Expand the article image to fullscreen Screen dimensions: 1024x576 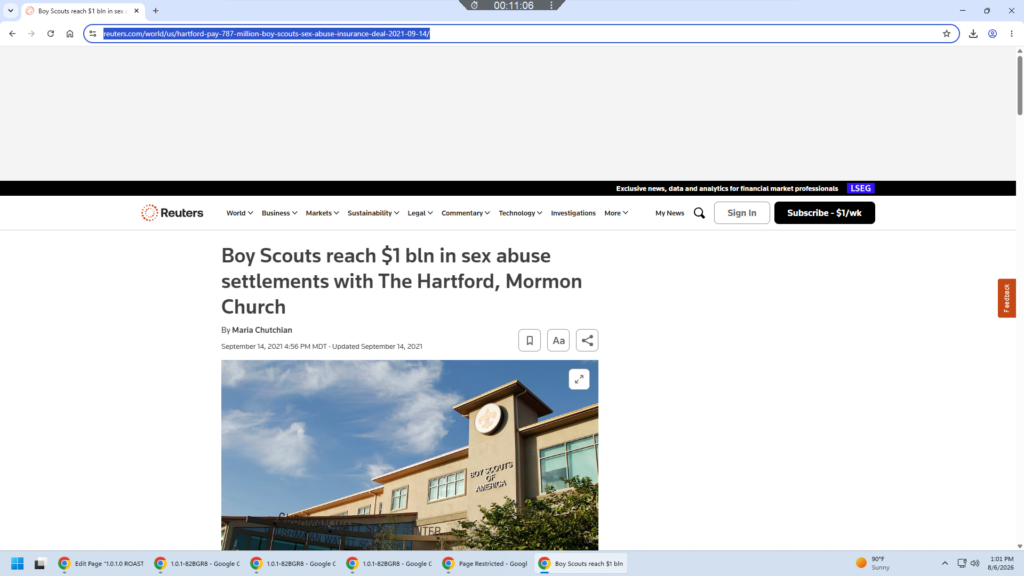click(x=579, y=379)
